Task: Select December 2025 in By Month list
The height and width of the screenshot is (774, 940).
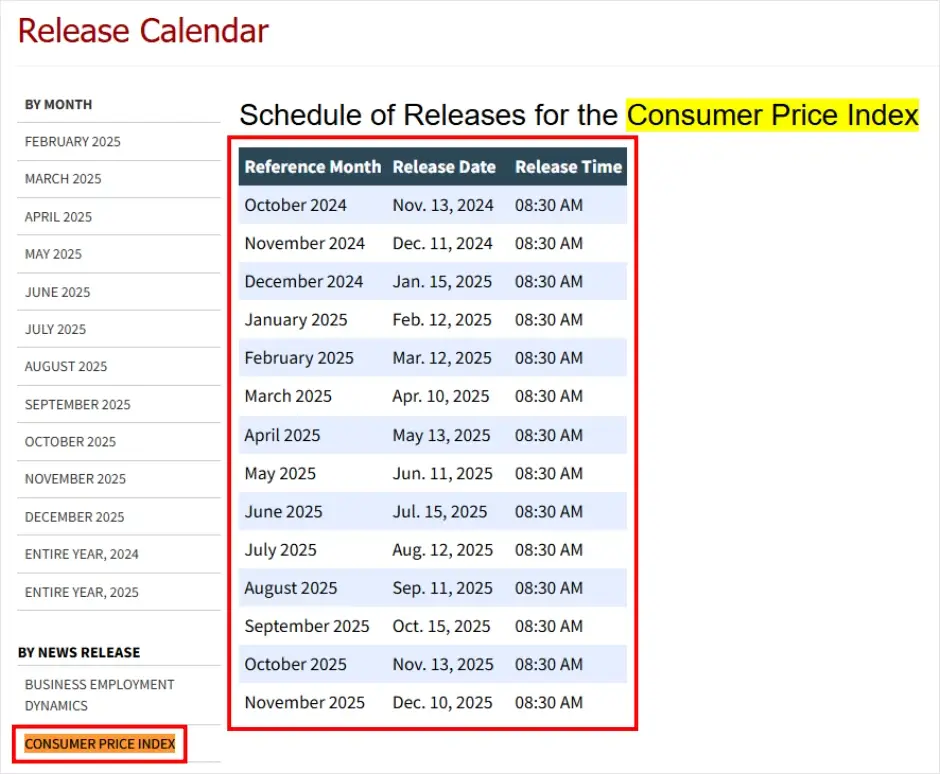Action: coord(74,517)
